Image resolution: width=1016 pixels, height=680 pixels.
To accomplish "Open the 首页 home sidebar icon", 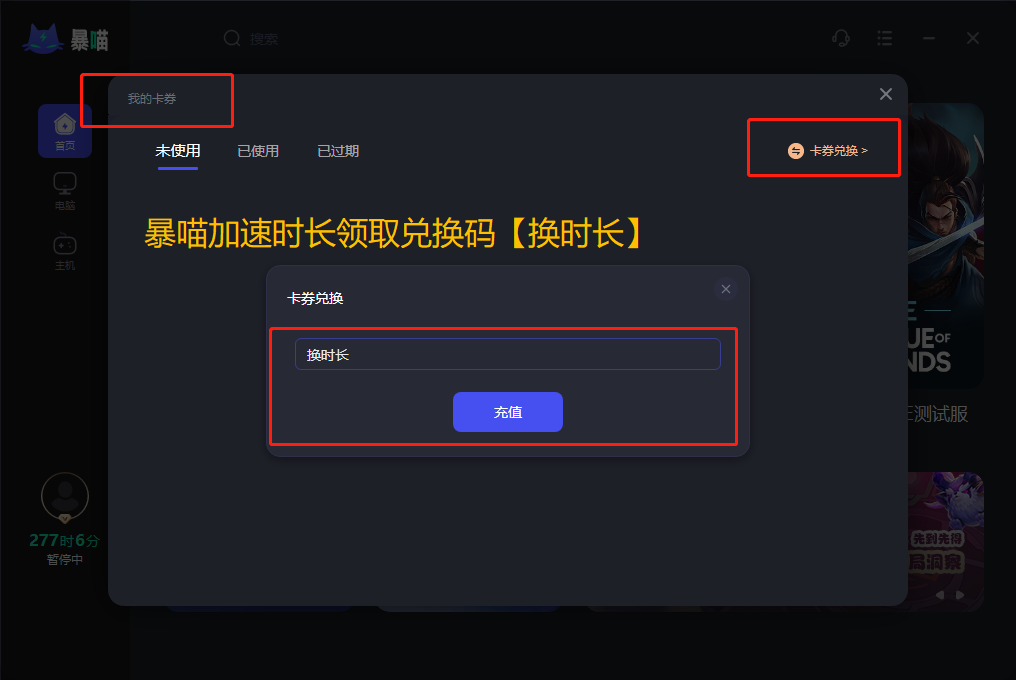I will click(x=65, y=131).
